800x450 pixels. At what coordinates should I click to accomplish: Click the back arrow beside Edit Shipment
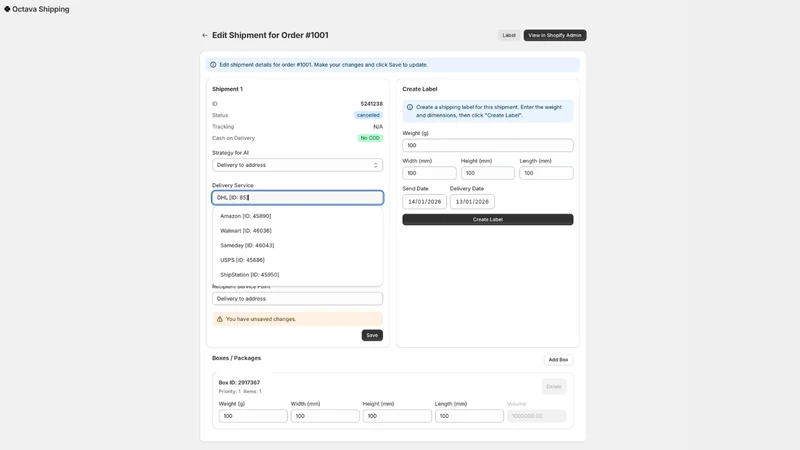[205, 35]
